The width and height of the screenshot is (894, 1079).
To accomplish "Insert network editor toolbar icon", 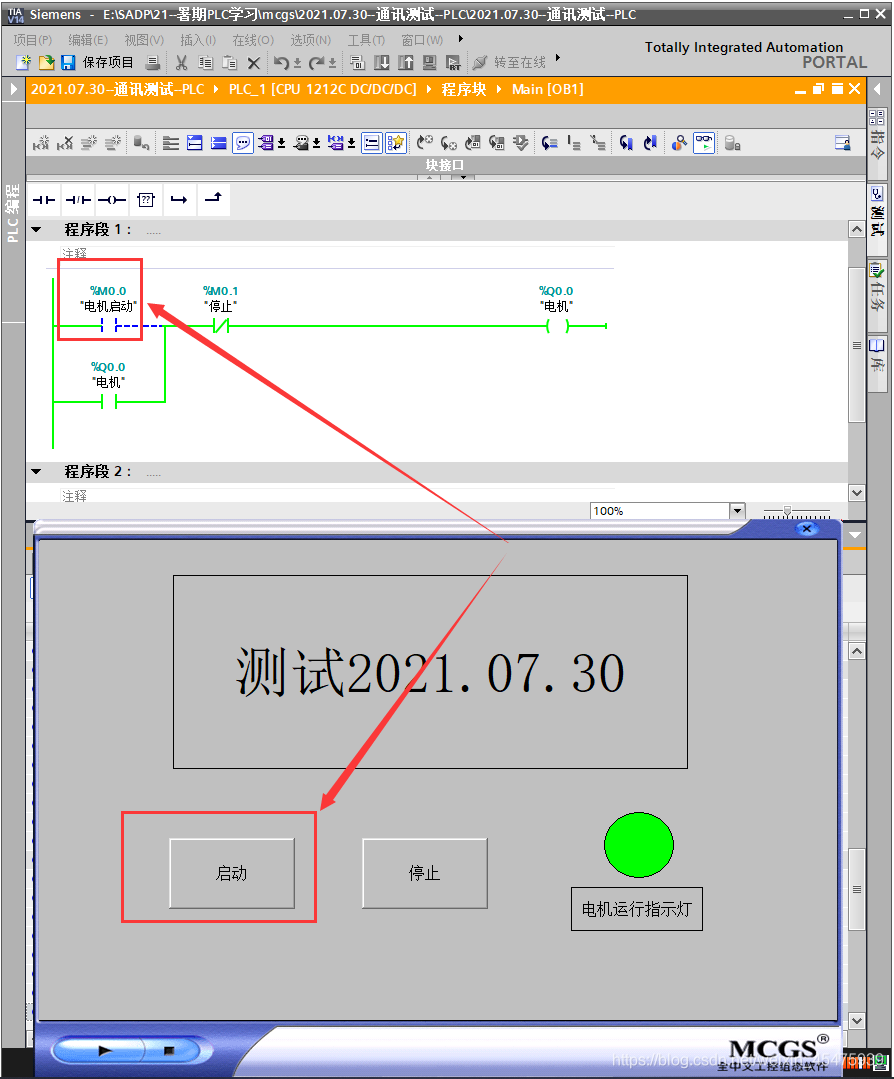I will coord(41,143).
